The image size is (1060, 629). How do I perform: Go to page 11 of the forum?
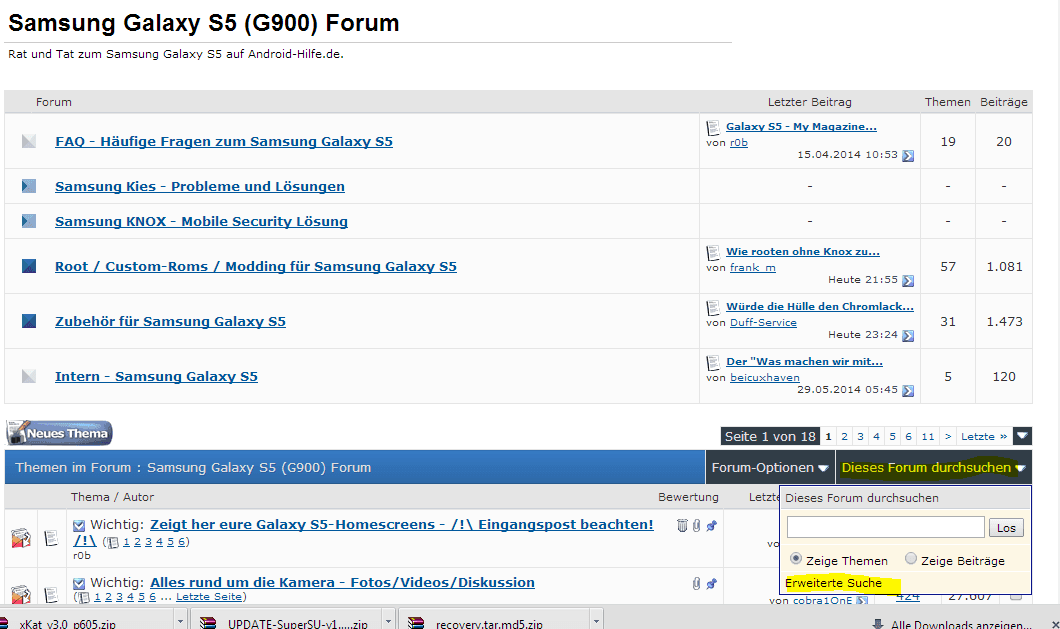pyautogui.click(x=928, y=436)
